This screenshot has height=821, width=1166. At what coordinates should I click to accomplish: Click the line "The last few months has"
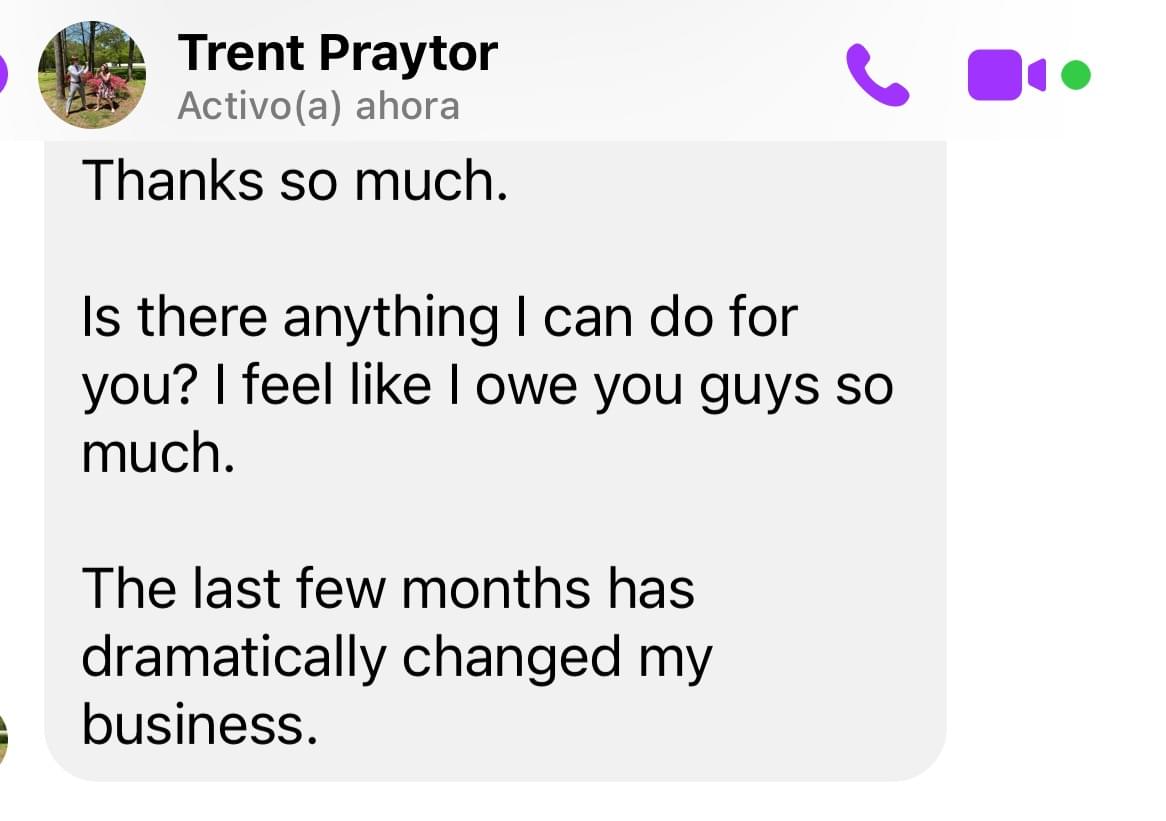(x=388, y=588)
